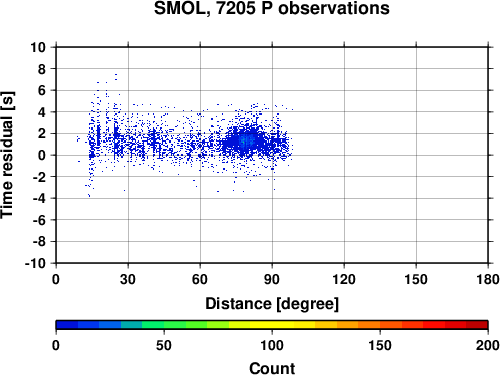Click the 'Count' colorbar label
500x375 pixels.
point(272,368)
